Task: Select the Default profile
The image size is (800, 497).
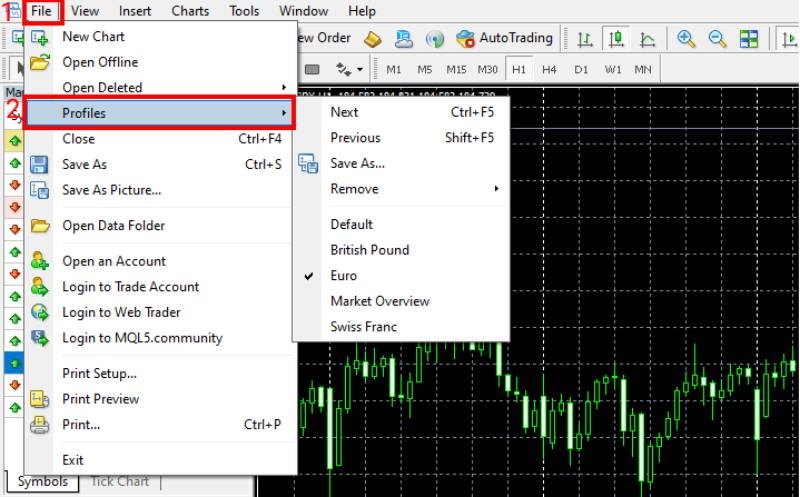Action: click(x=401, y=225)
